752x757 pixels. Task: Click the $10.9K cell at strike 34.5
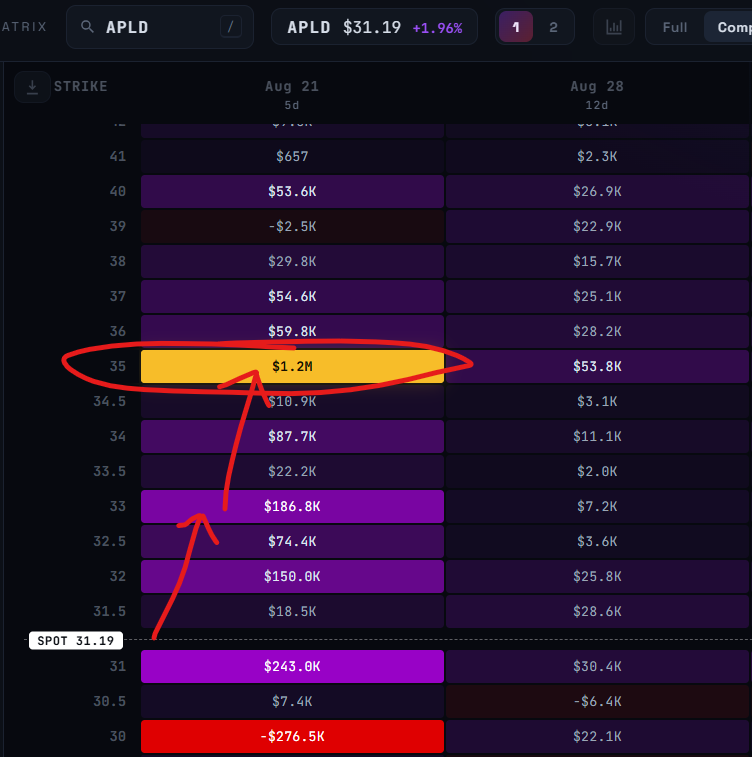click(x=292, y=401)
